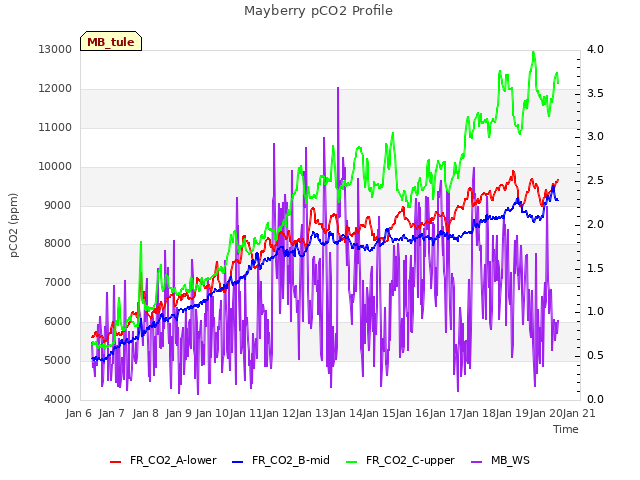Click the Jan 16 date tick label

412,413
